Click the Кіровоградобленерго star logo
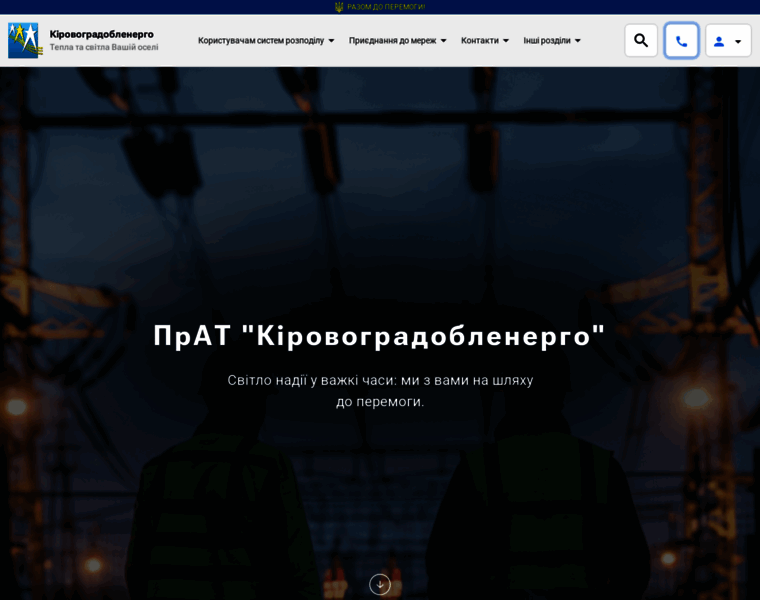Viewport: 760px width, 600px height. [24, 41]
